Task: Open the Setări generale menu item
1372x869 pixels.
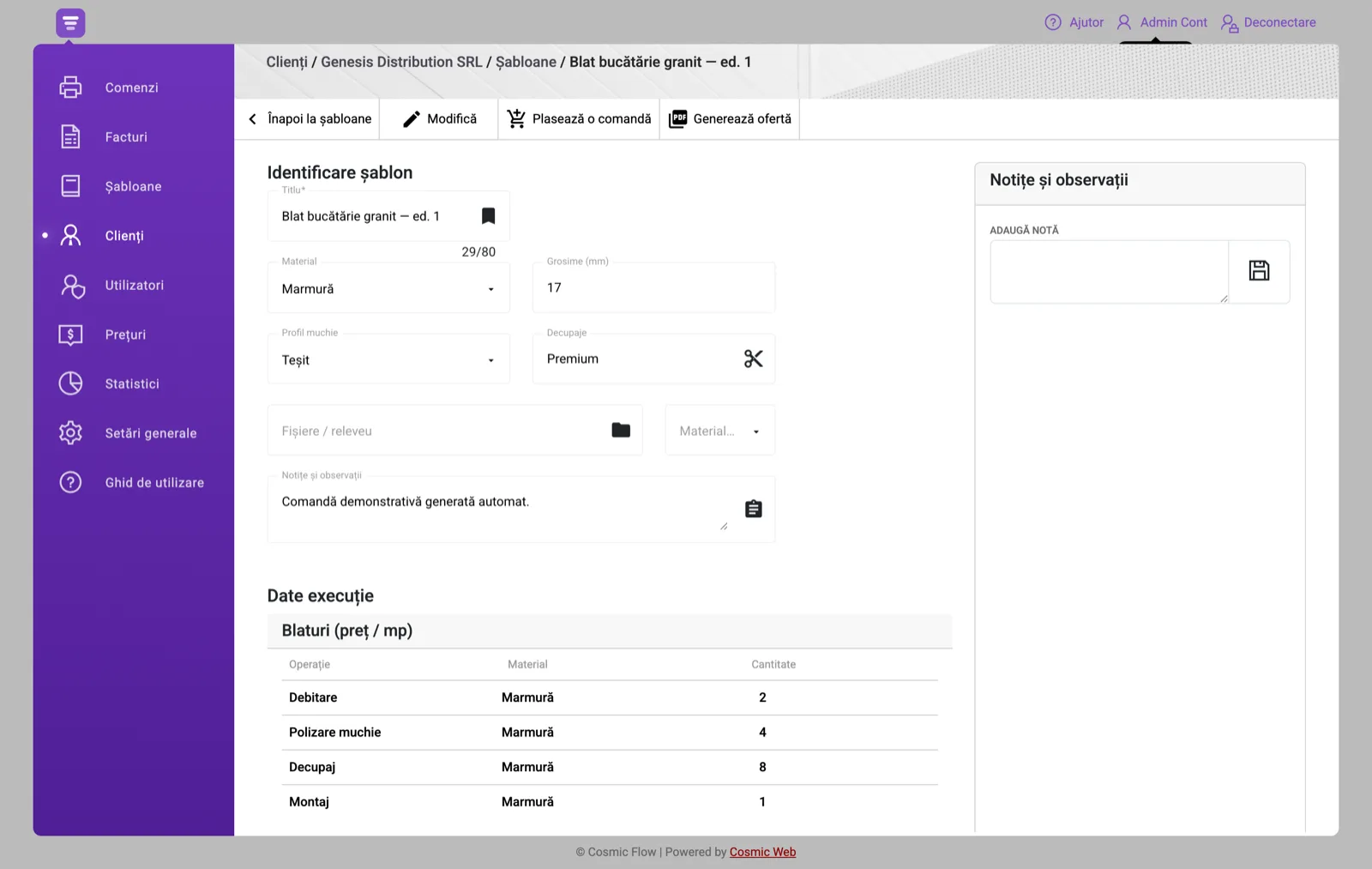Action: click(x=151, y=433)
